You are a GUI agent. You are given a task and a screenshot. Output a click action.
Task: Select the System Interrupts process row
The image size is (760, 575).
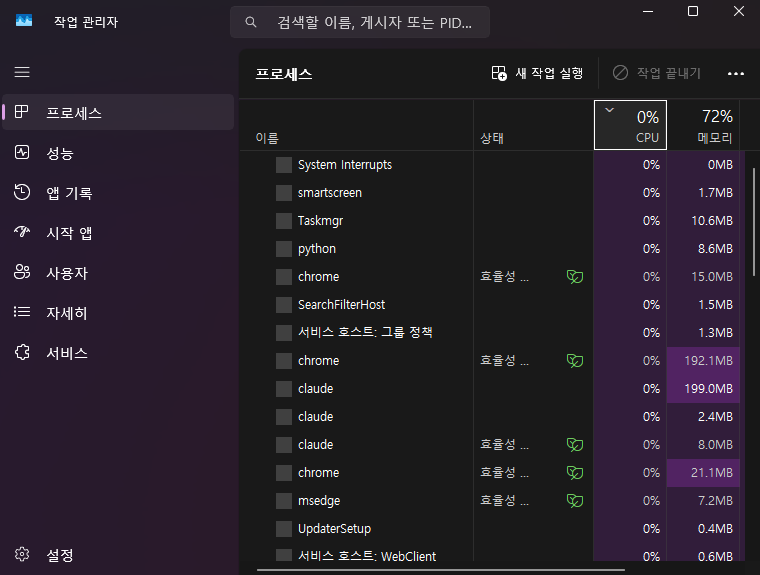490,165
